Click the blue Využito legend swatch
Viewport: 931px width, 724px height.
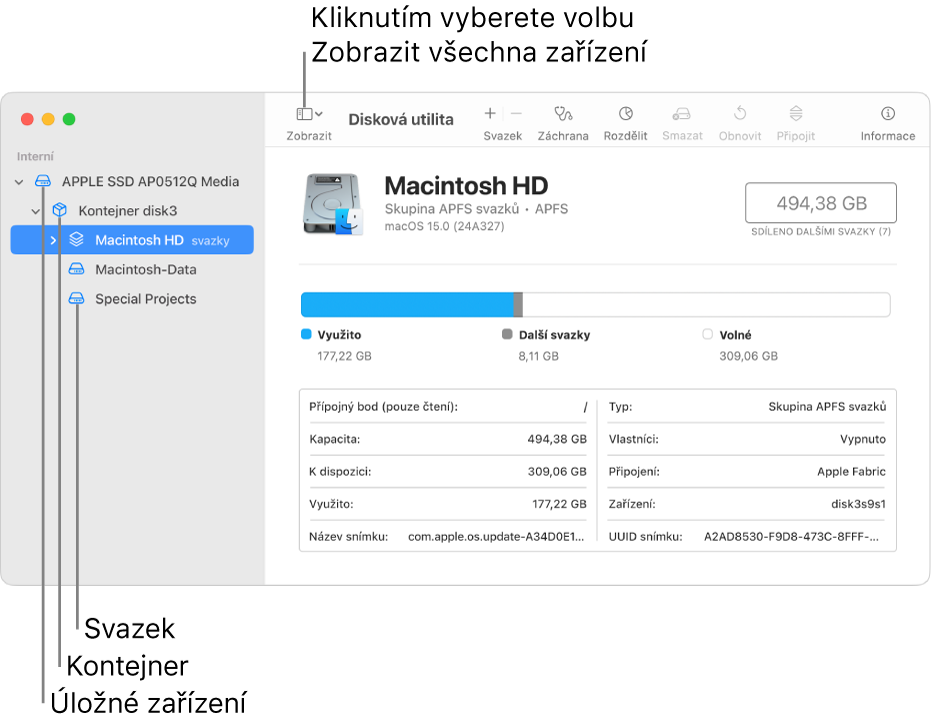coord(306,334)
